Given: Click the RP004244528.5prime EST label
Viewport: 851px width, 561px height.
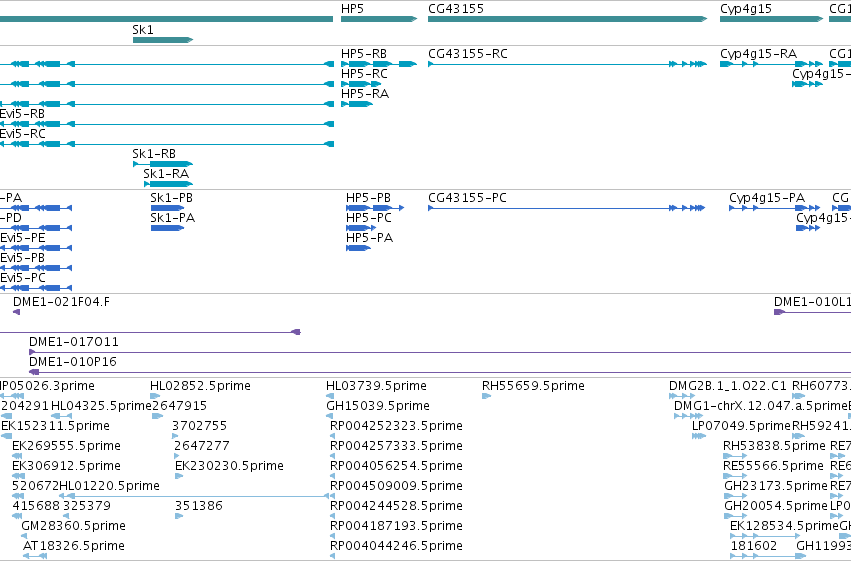Looking at the screenshot, I should 396,507.
